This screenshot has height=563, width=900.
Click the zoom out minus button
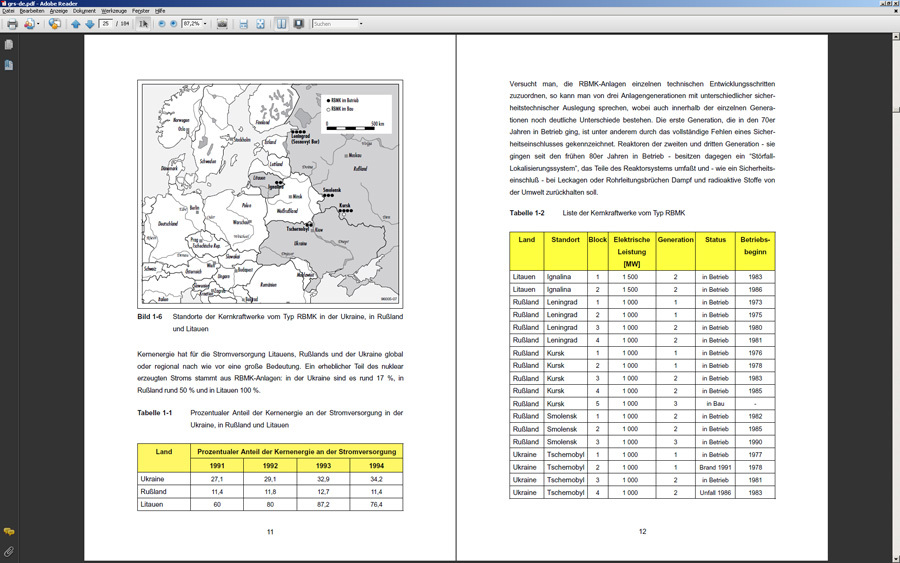pyautogui.click(x=162, y=24)
